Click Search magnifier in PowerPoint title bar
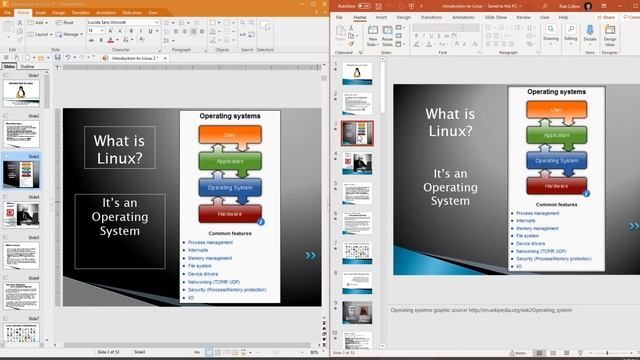640x360 pixels. [x=545, y=6]
